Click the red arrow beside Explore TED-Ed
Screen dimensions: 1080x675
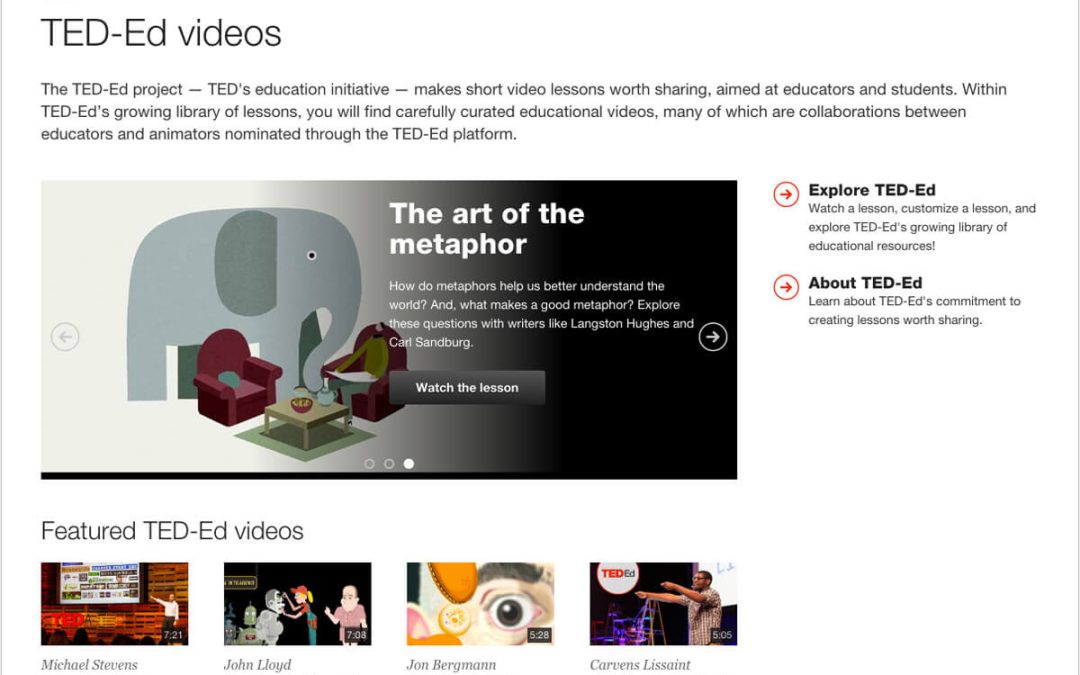pyautogui.click(x=786, y=194)
